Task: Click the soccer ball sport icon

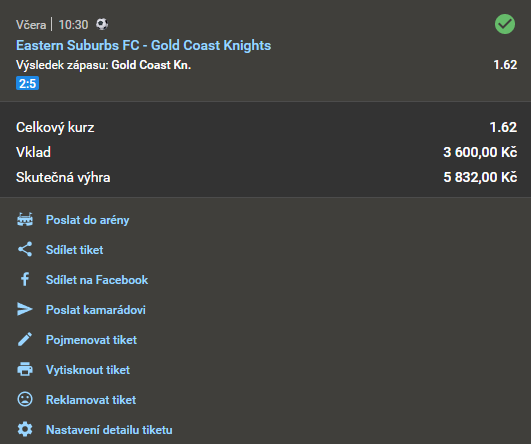Action: click(102, 24)
